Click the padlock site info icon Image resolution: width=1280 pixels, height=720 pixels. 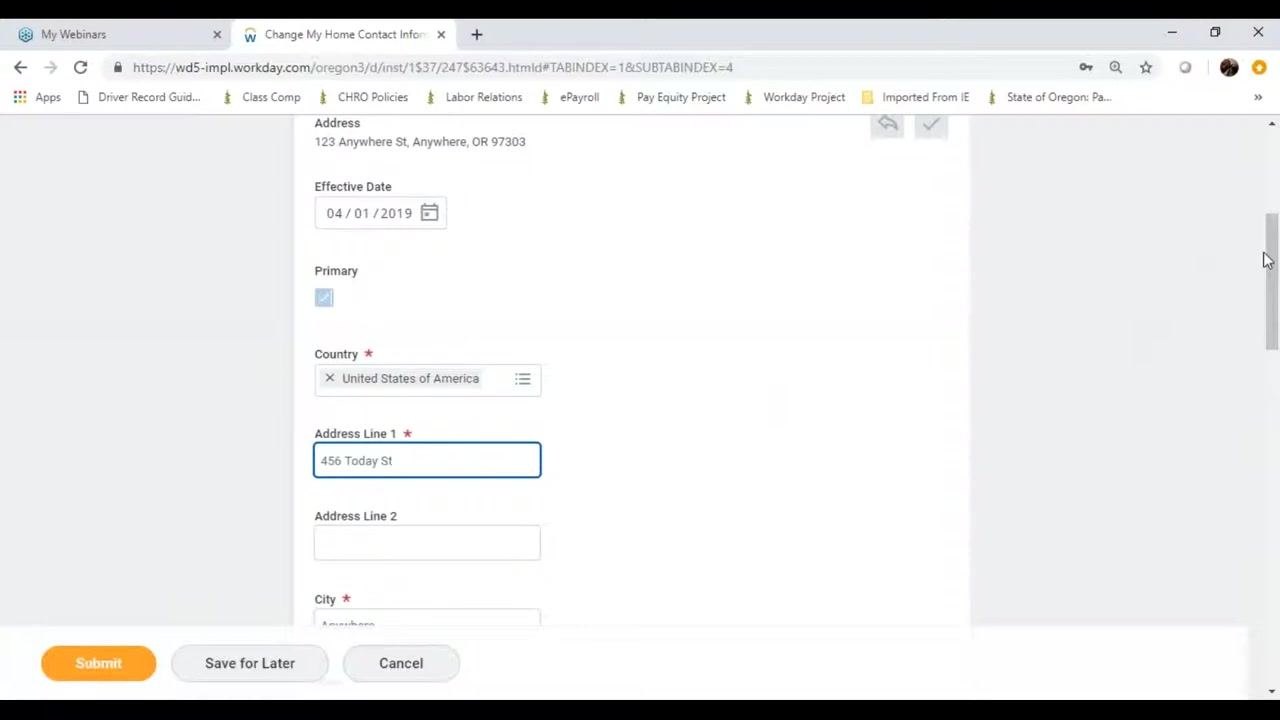point(118,67)
